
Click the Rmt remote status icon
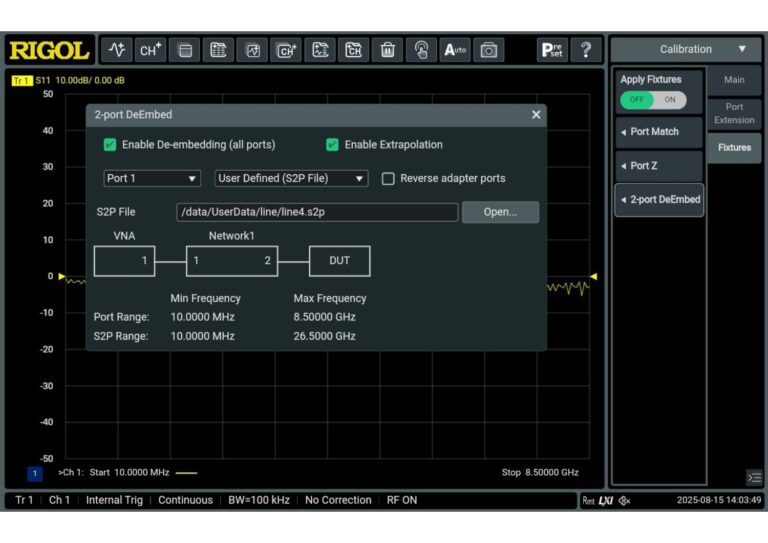(588, 500)
